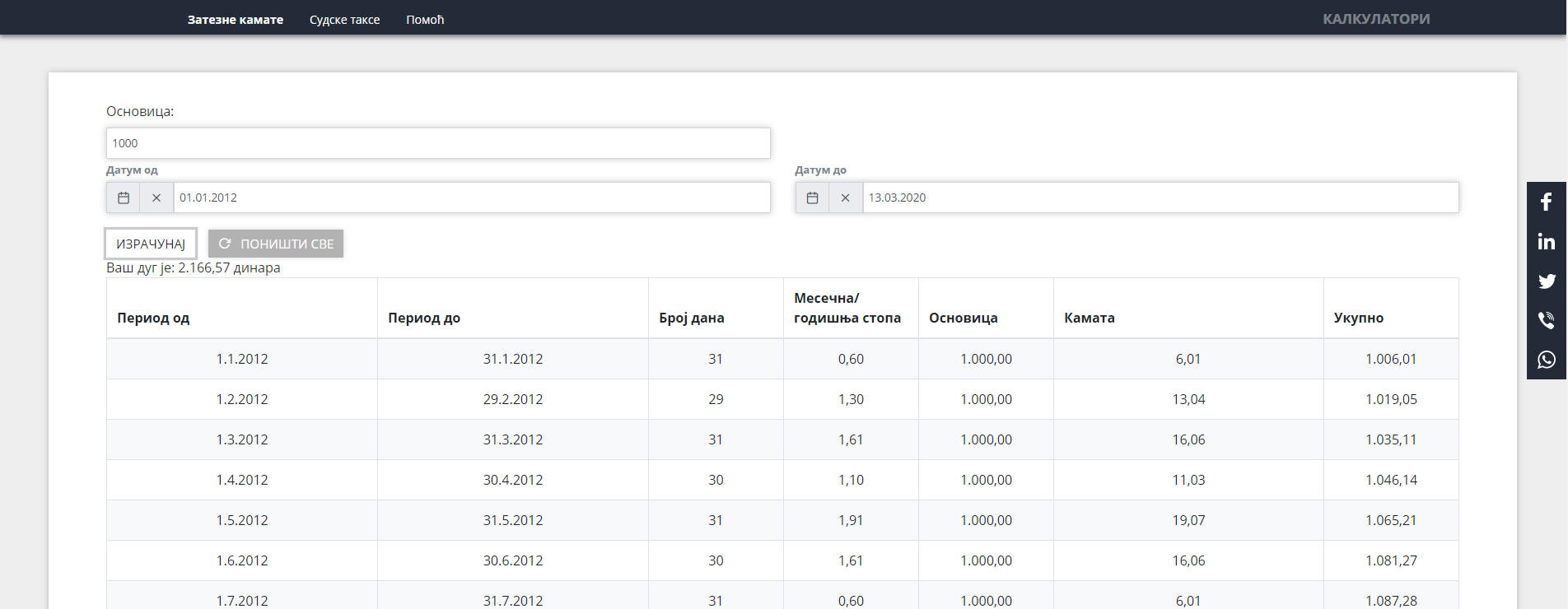Open calendar picker for Датум од
This screenshot has height=609, width=1568.
(x=124, y=198)
